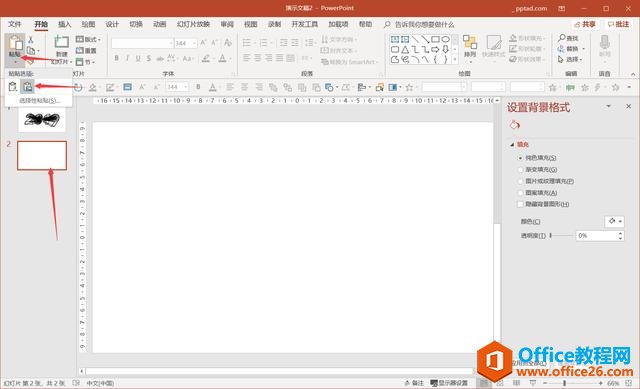Switch to normal view icon in the status bar
This screenshot has width=640, height=389.
pos(484,383)
